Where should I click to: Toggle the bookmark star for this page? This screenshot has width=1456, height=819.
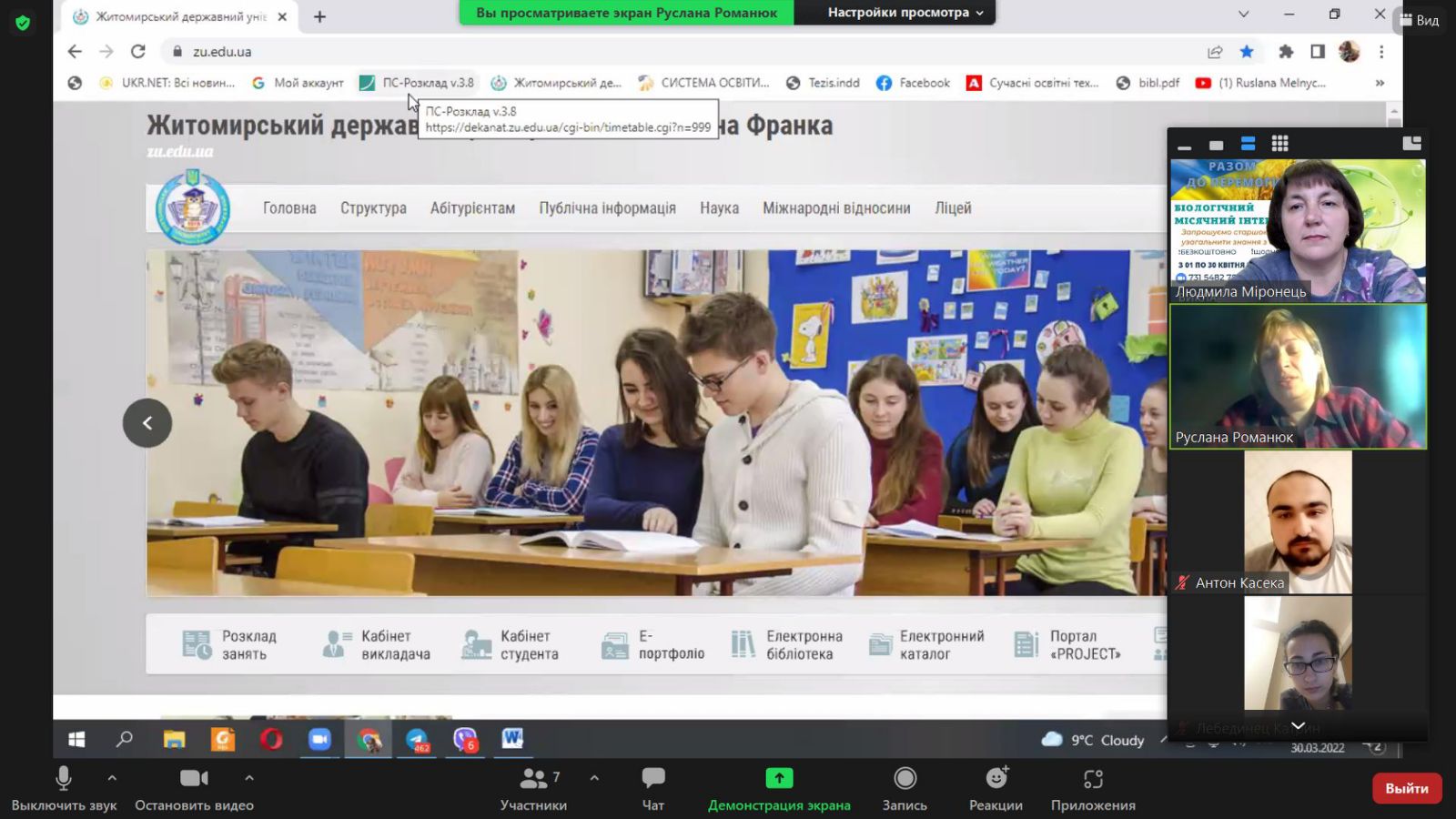point(1247,52)
